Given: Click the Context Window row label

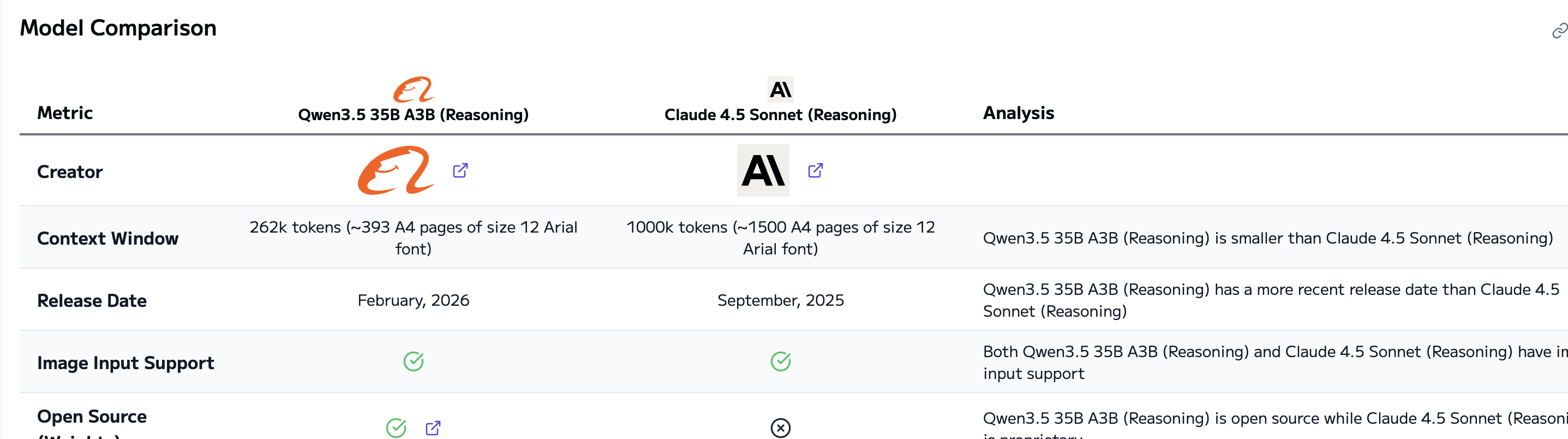Looking at the screenshot, I should 107,238.
